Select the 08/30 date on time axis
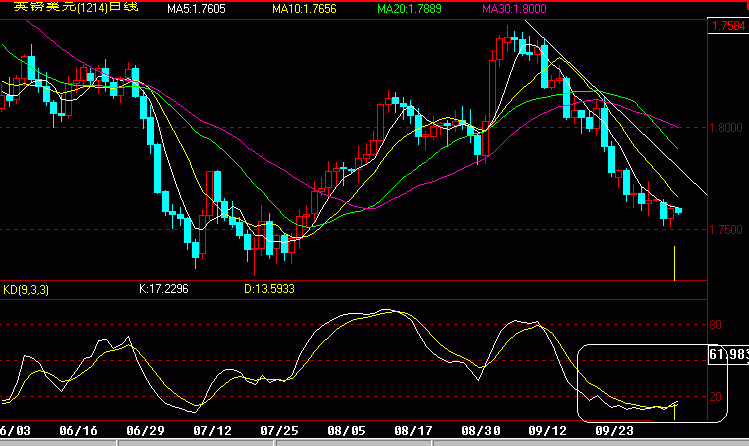Viewport: 749px width, 446px height. point(481,431)
